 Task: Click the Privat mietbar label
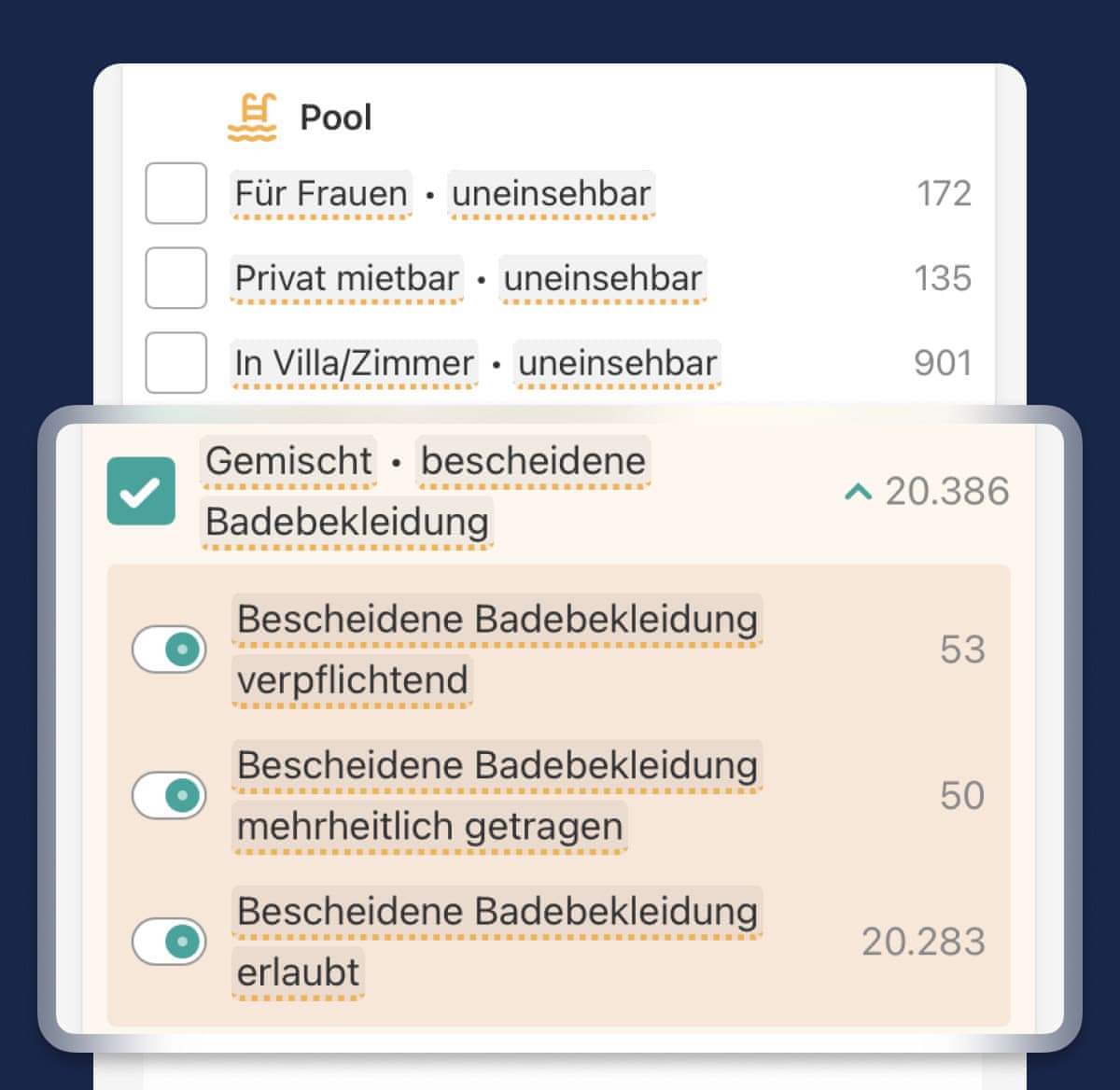pos(346,279)
